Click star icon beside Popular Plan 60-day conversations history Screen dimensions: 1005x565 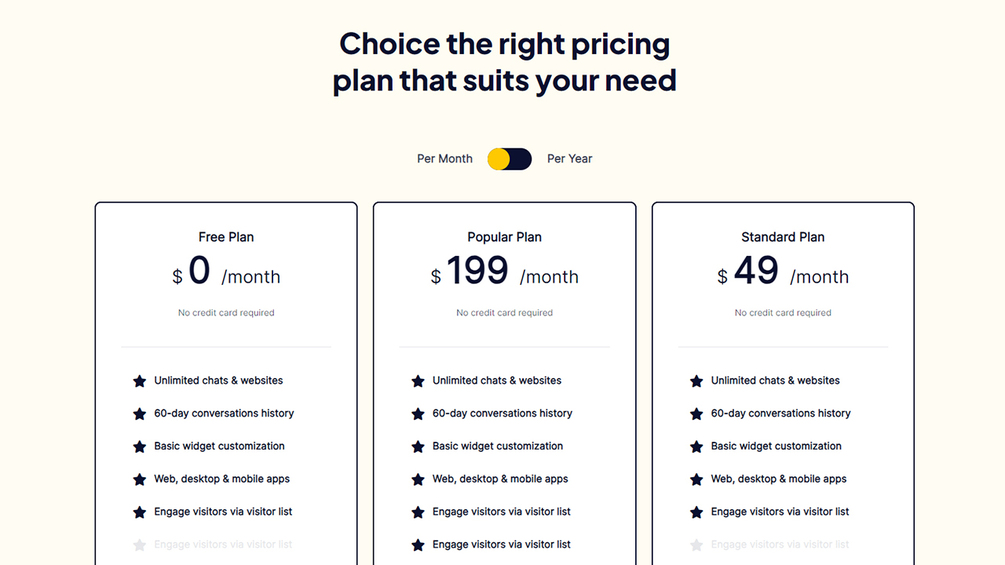coord(418,414)
